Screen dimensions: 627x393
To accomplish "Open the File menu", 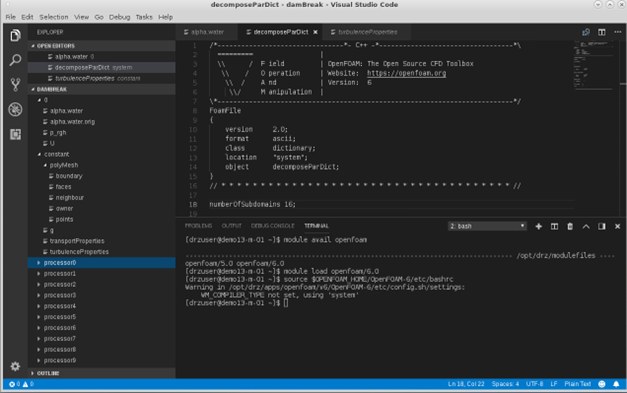I will [10, 17].
